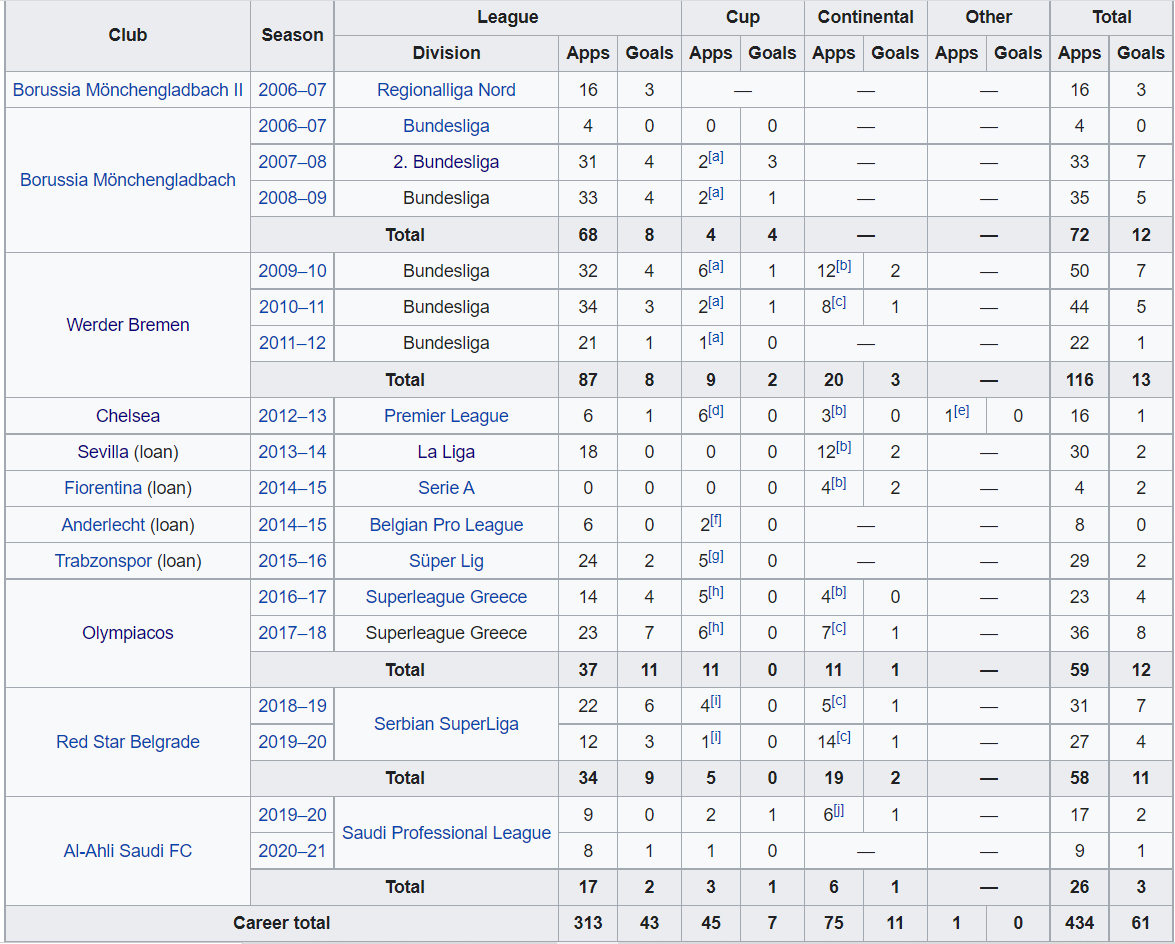
Task: Select Werder Bremen total apps value 116
Action: (1079, 380)
